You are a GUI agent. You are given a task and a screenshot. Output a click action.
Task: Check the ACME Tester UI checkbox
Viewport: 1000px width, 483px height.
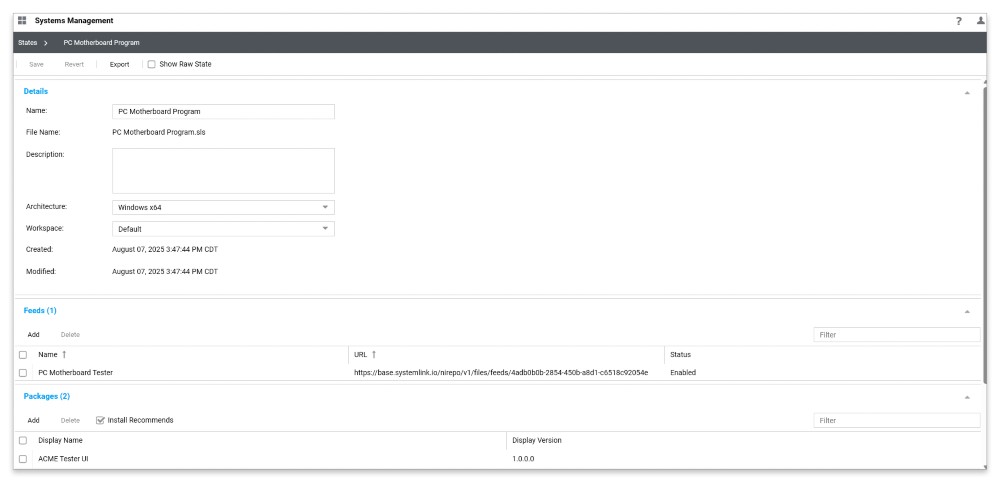click(x=23, y=459)
